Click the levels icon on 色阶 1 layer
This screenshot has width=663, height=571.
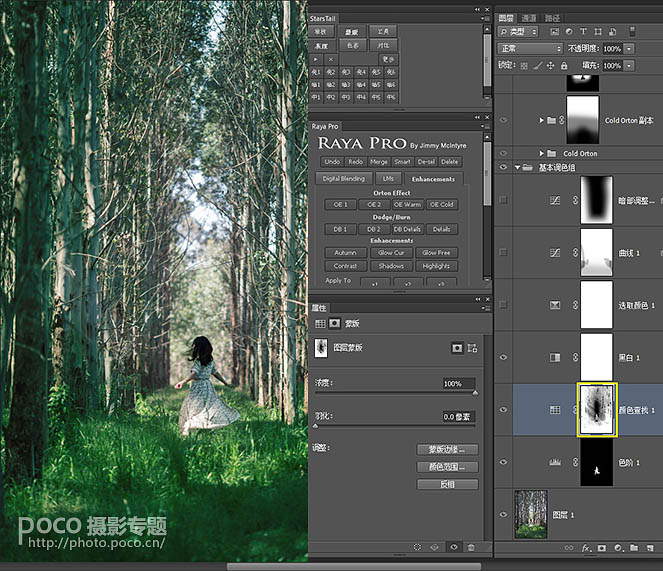pyautogui.click(x=555, y=462)
